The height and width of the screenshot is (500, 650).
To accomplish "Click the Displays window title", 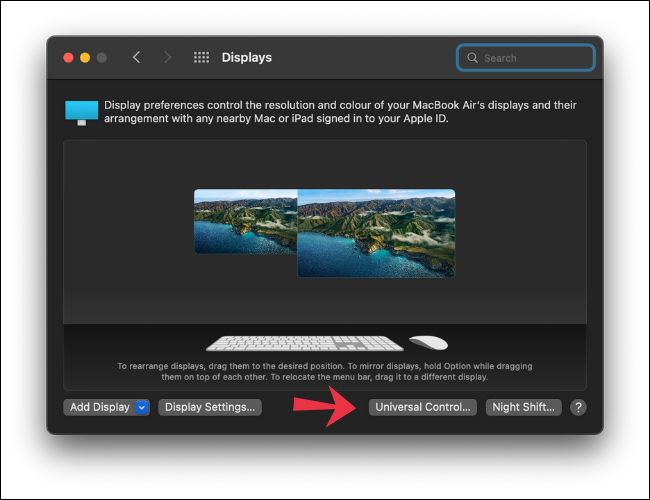I will tap(247, 57).
